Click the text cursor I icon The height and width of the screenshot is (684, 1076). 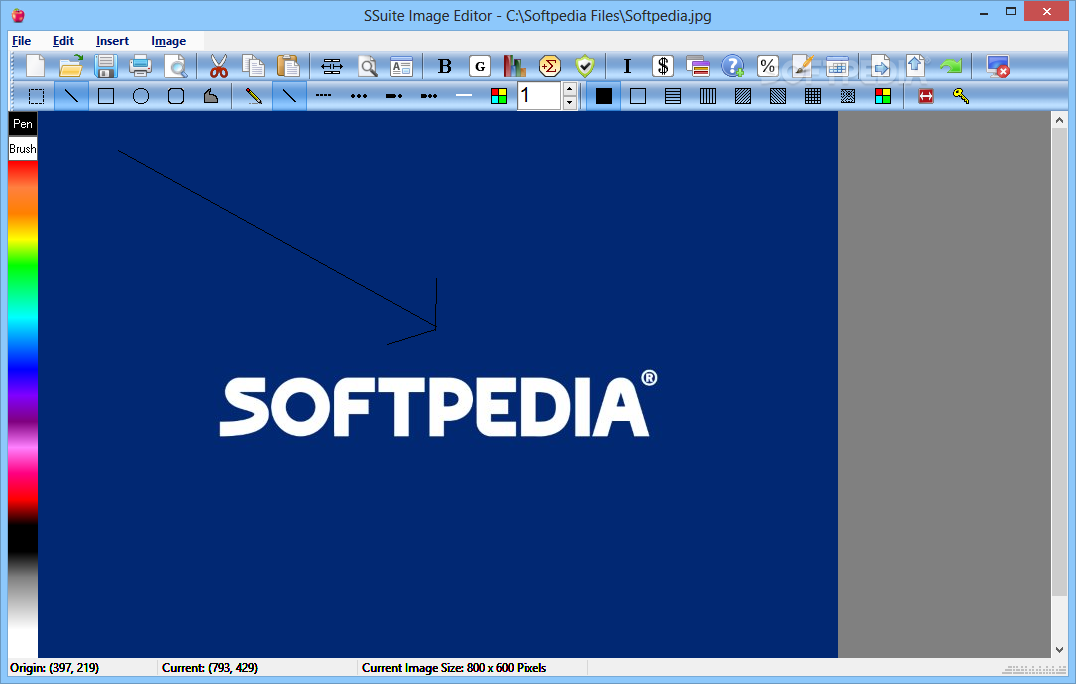[x=627, y=67]
